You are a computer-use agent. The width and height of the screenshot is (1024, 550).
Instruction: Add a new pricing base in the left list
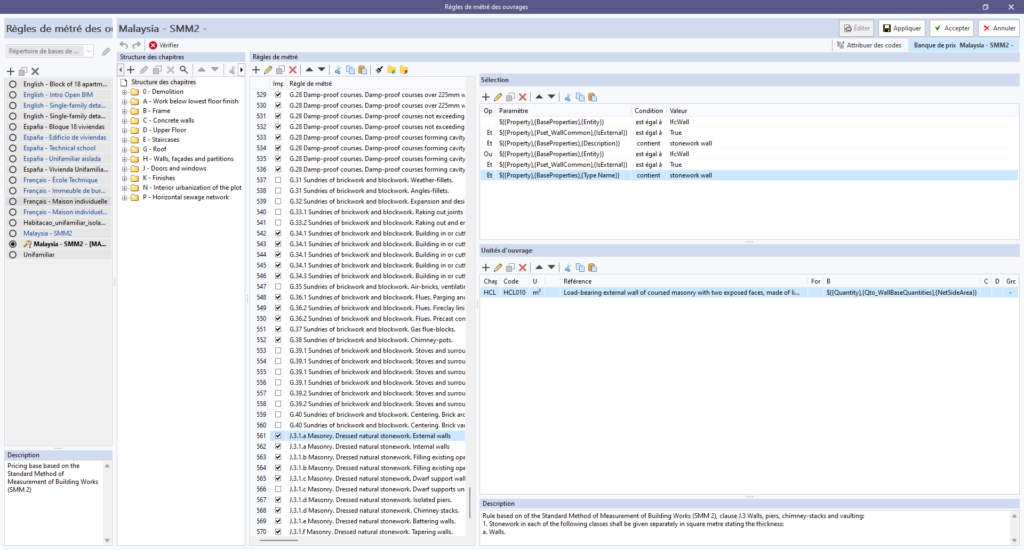click(x=10, y=71)
